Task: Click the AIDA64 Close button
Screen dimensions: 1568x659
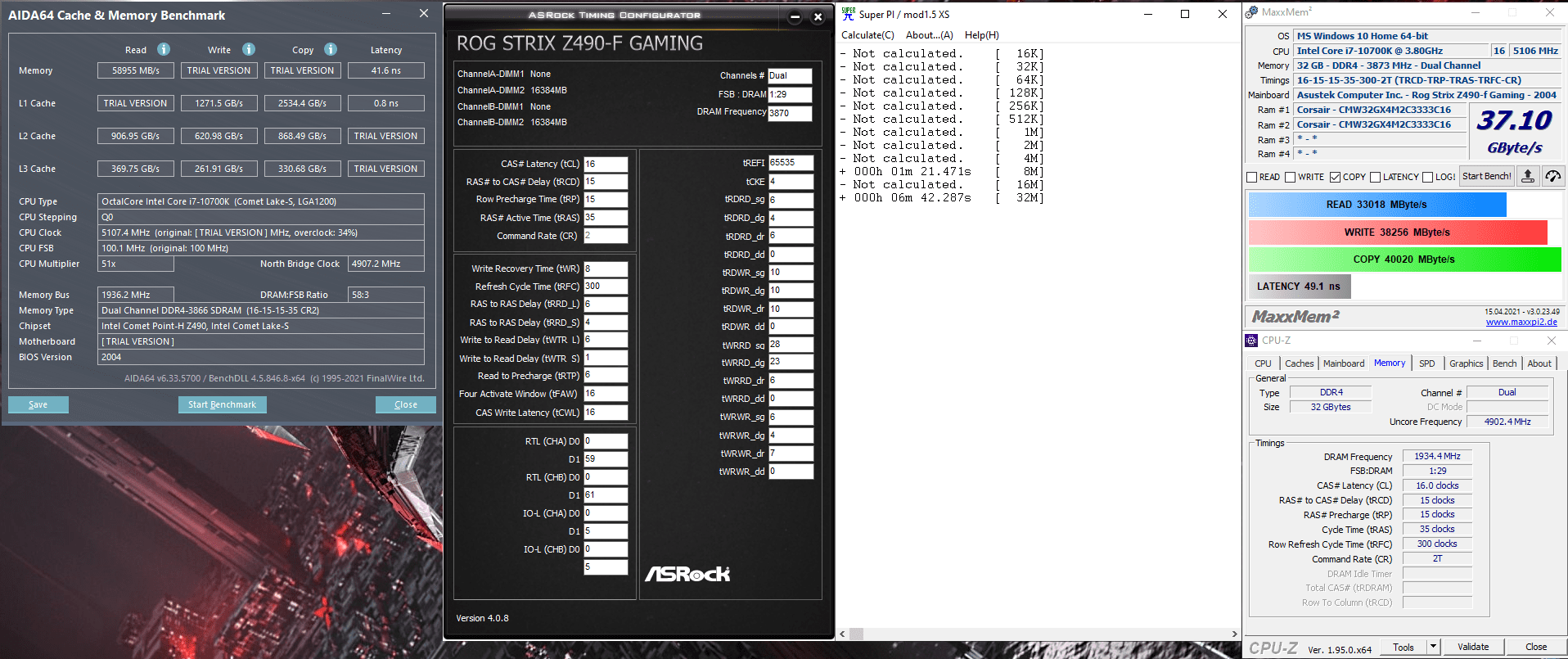Action: coord(406,404)
